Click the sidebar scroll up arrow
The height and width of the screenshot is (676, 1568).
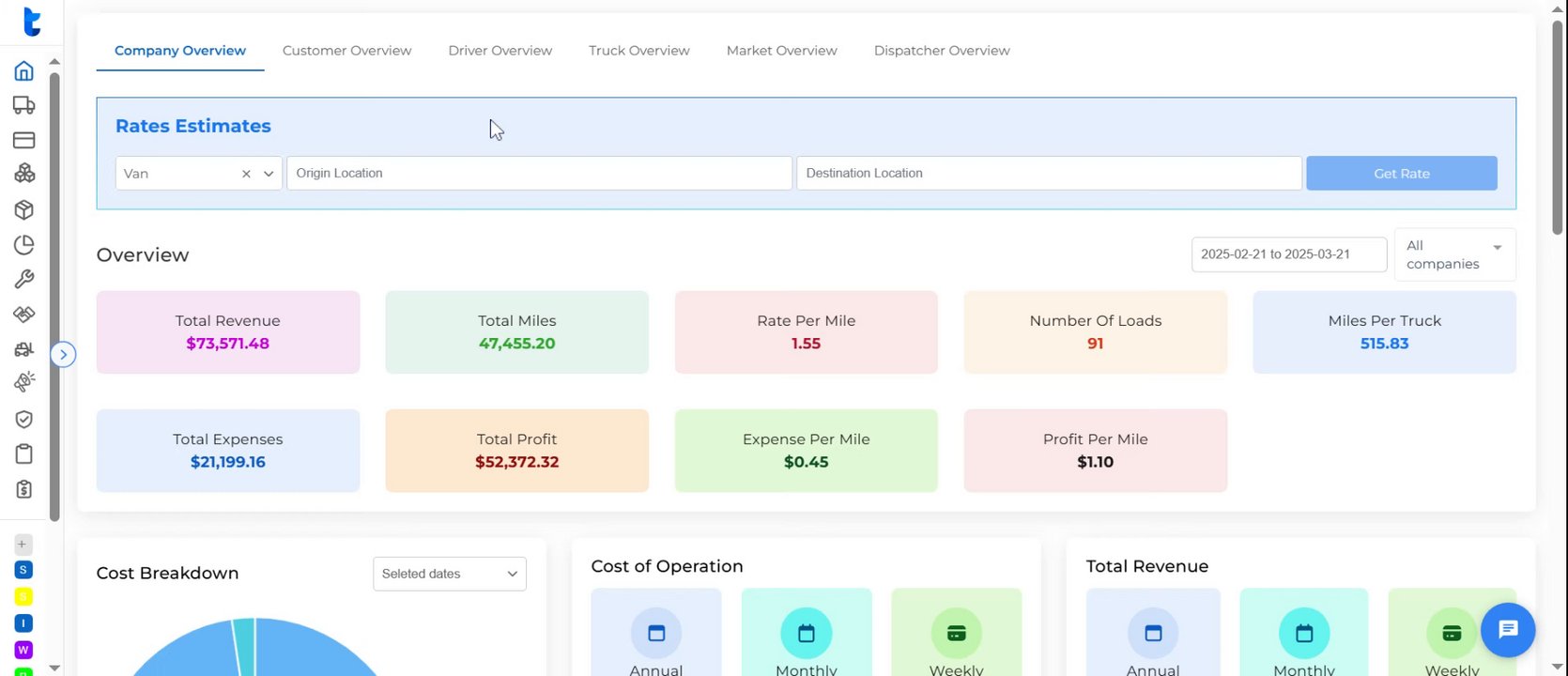[54, 61]
